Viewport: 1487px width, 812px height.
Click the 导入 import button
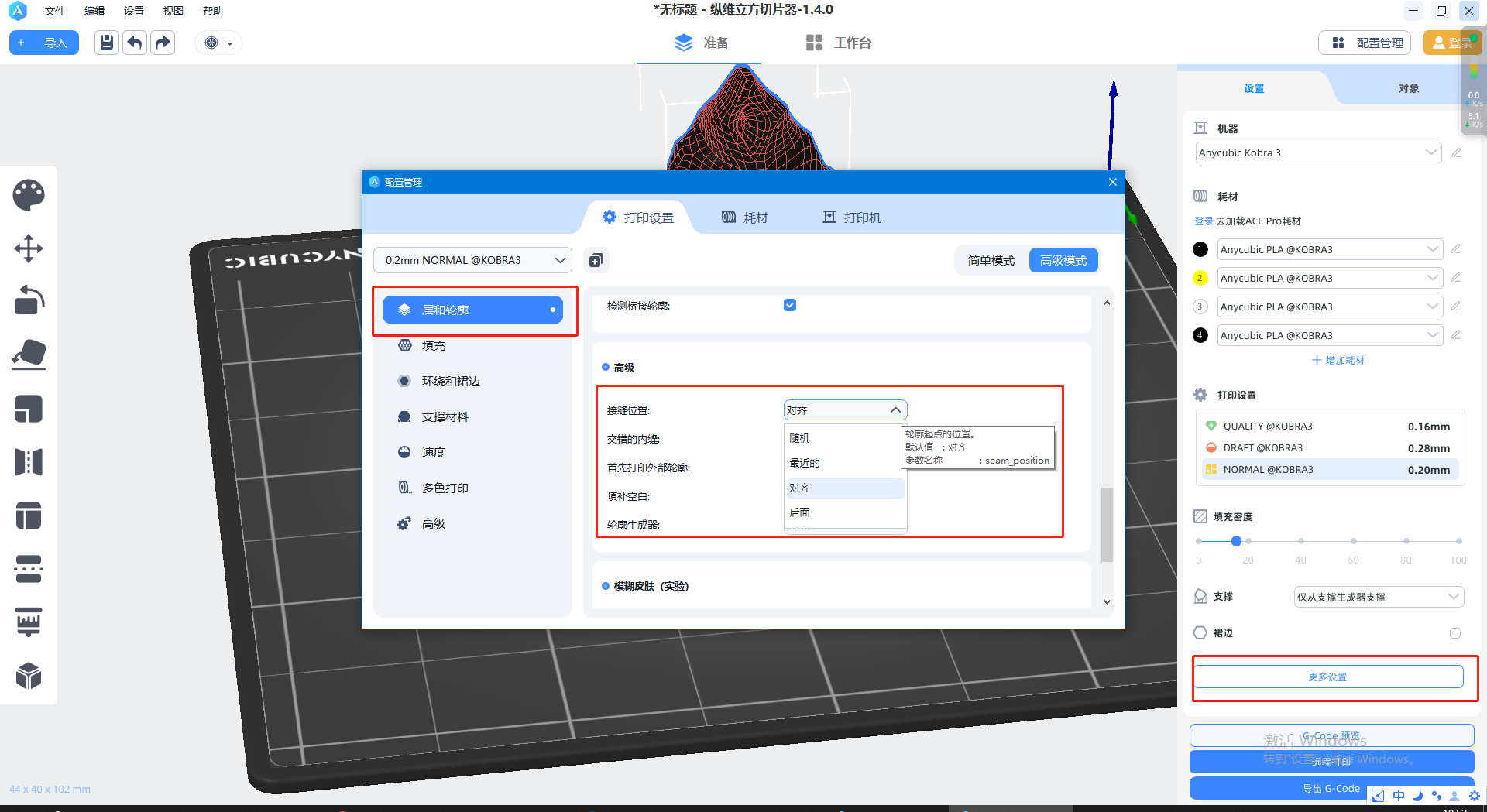(x=44, y=43)
